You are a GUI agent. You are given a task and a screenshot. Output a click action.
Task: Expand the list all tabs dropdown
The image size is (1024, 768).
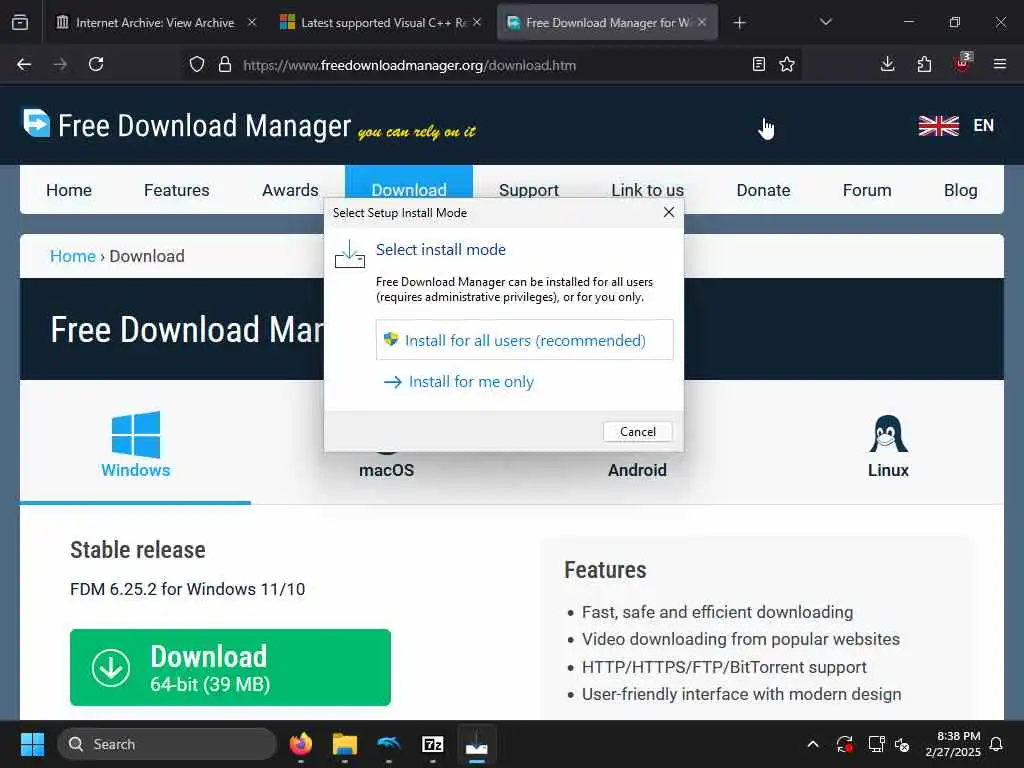click(825, 22)
